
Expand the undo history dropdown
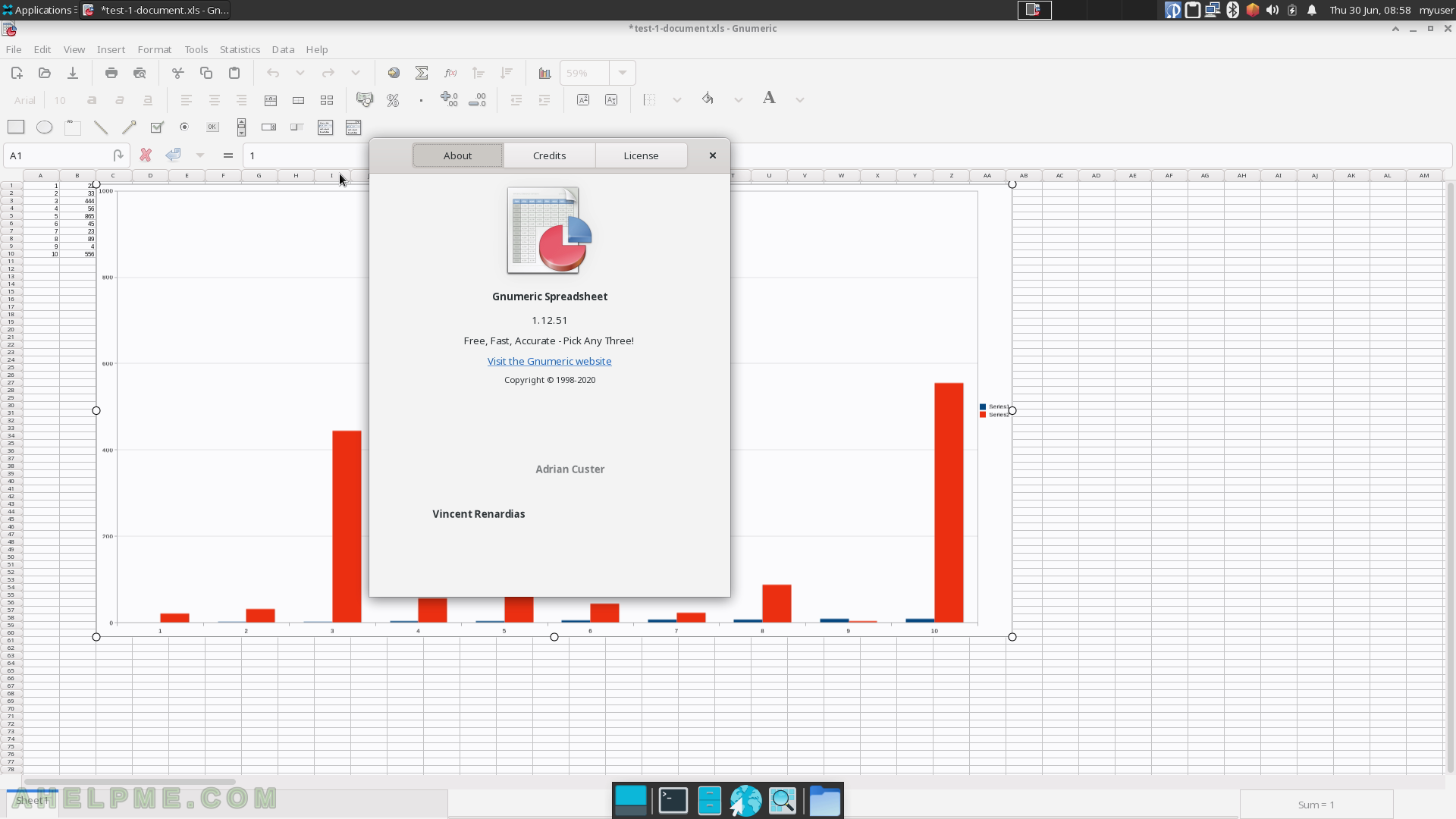coord(300,73)
